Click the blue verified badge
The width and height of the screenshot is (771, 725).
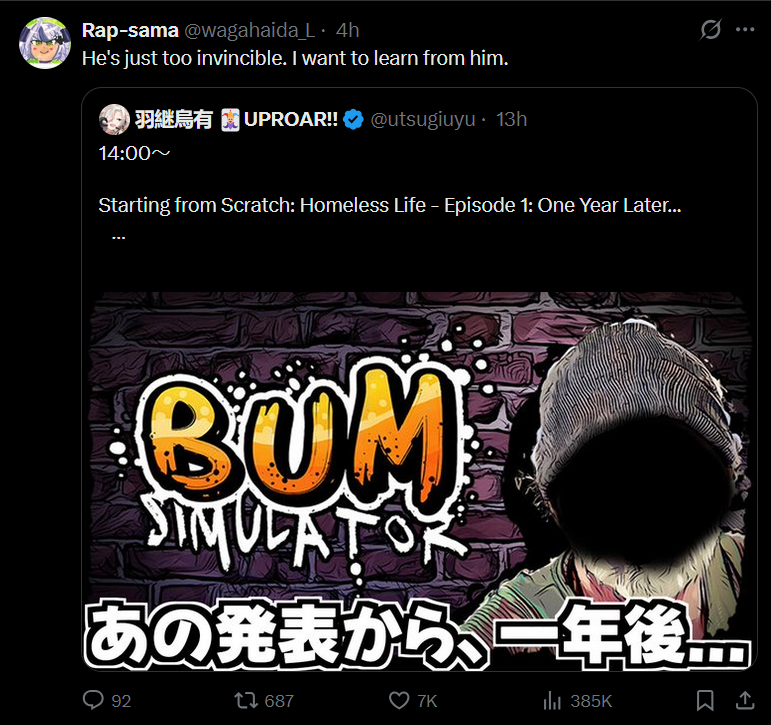pos(353,120)
